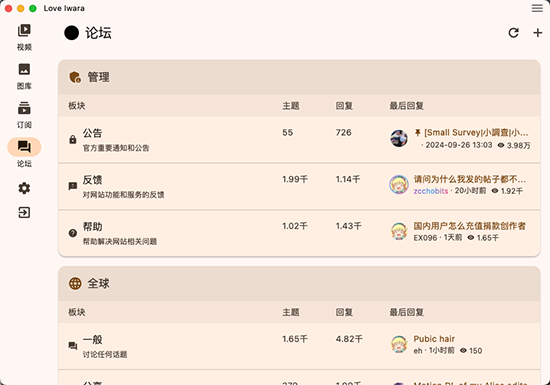Click the 管理 section heading

(x=99, y=77)
